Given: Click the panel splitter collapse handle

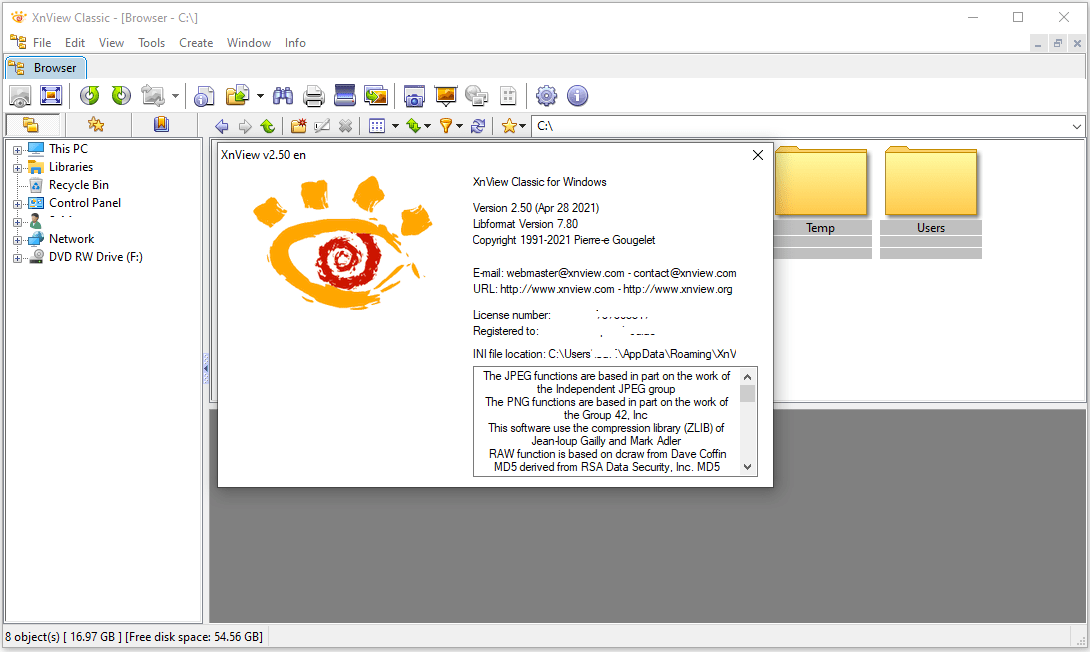Looking at the screenshot, I should pos(206,368).
